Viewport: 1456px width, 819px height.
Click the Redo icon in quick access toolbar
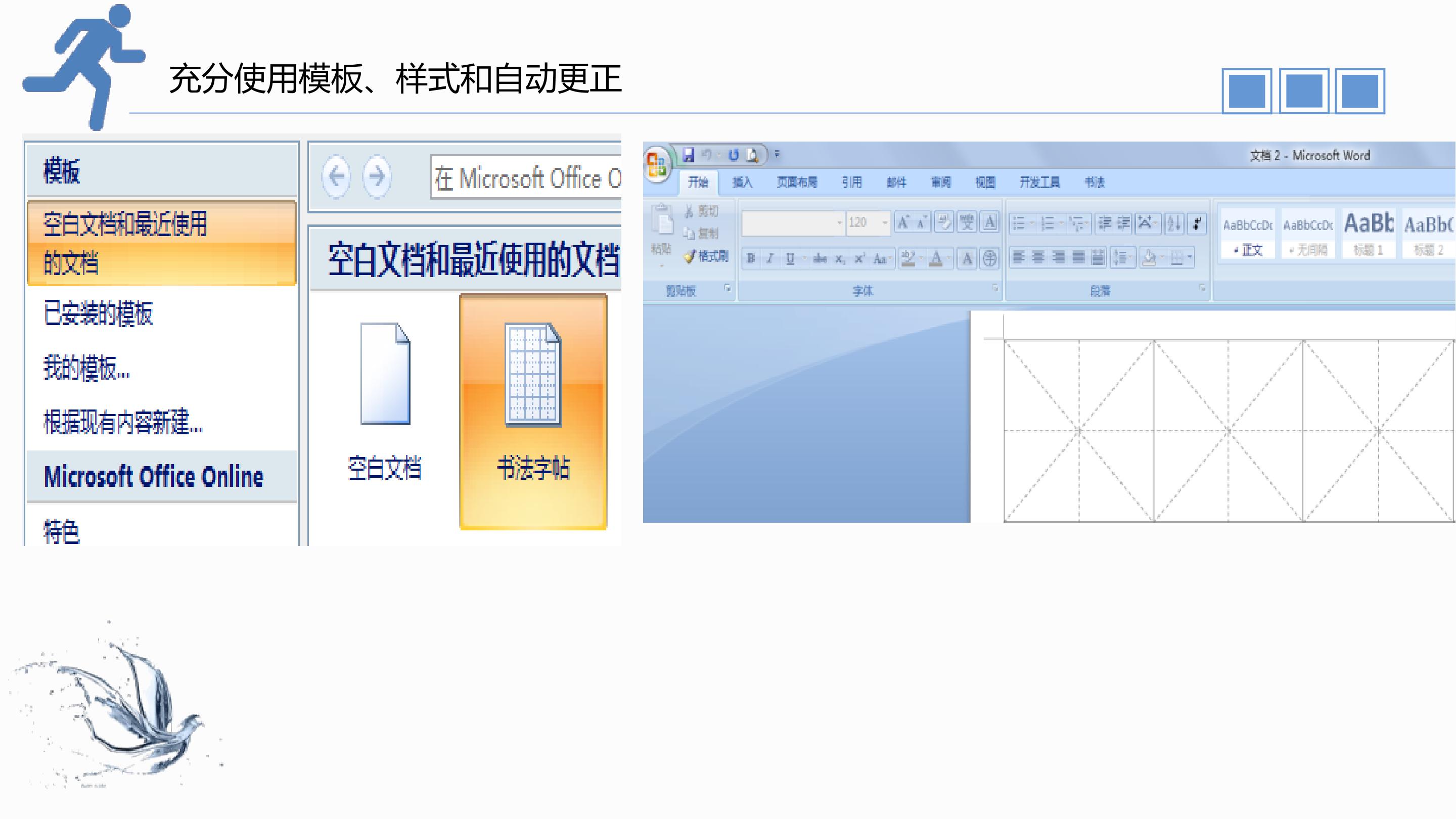pyautogui.click(x=734, y=155)
